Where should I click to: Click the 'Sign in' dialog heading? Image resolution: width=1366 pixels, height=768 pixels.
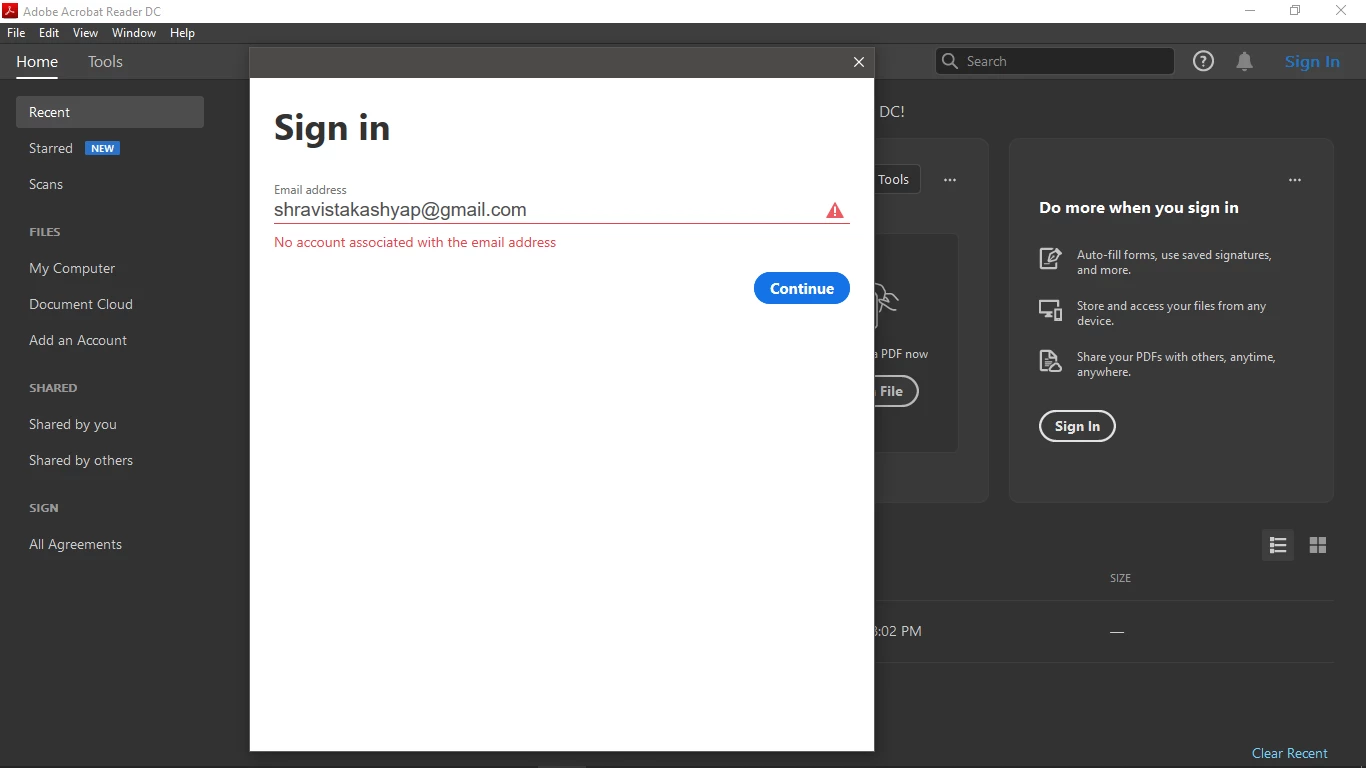(x=332, y=128)
